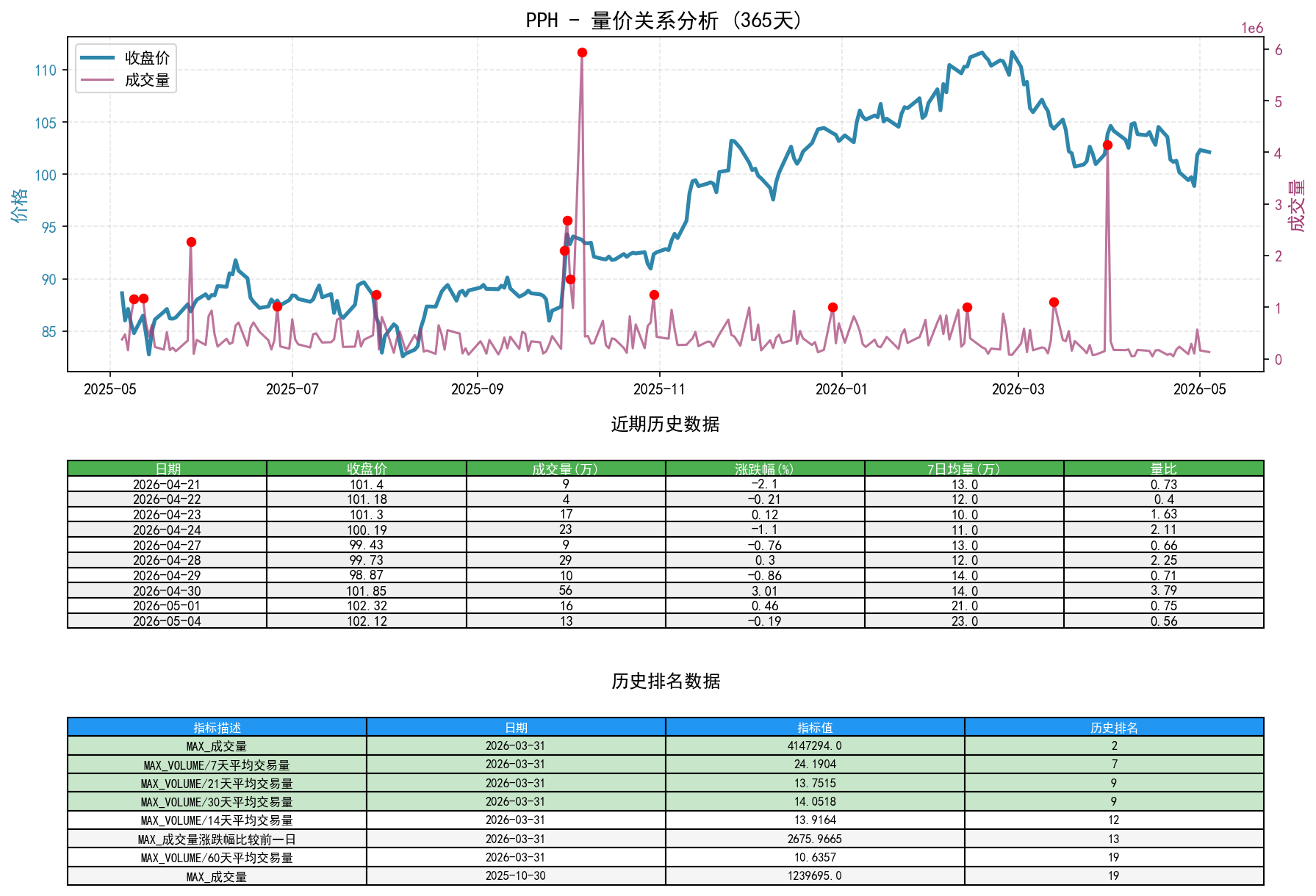Select the 收盘价 legend entry
The width and height of the screenshot is (1316, 896).
tap(125, 57)
